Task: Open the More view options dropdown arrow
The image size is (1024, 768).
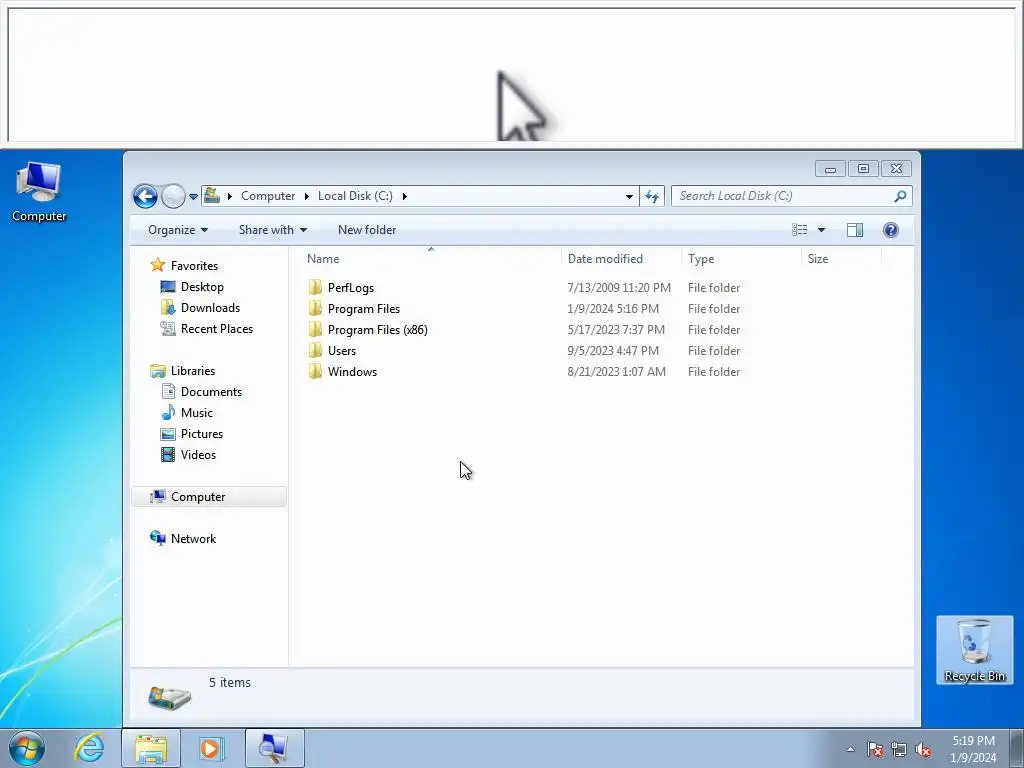Action: pyautogui.click(x=821, y=230)
